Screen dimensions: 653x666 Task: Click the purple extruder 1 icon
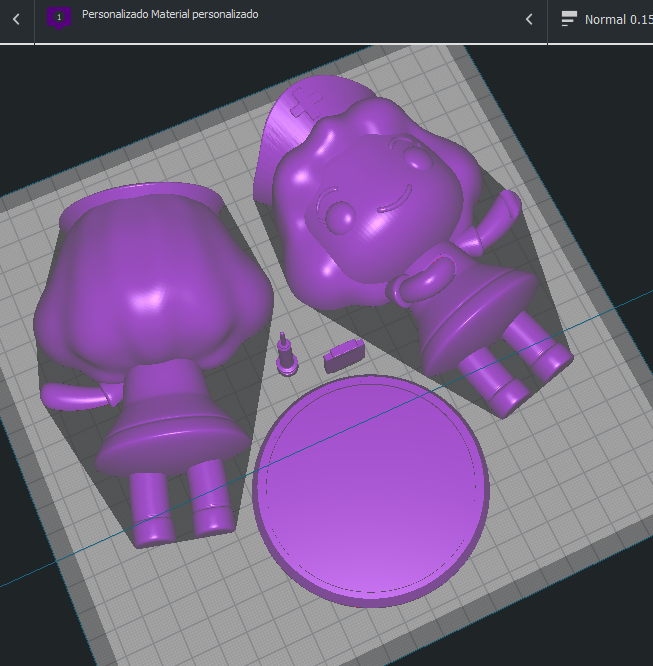(x=59, y=18)
